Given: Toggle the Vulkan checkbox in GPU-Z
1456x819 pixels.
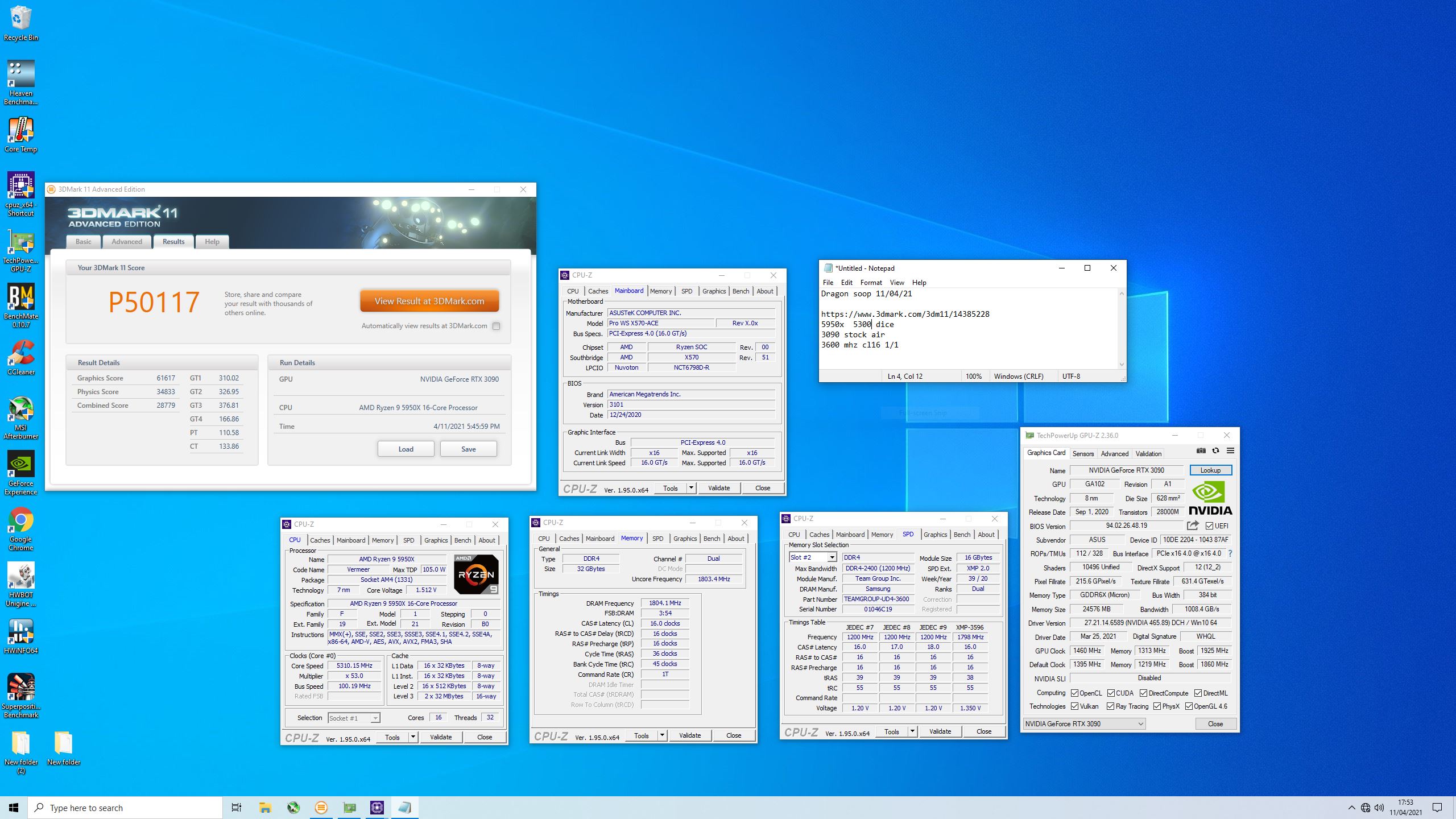Looking at the screenshot, I should point(1074,706).
